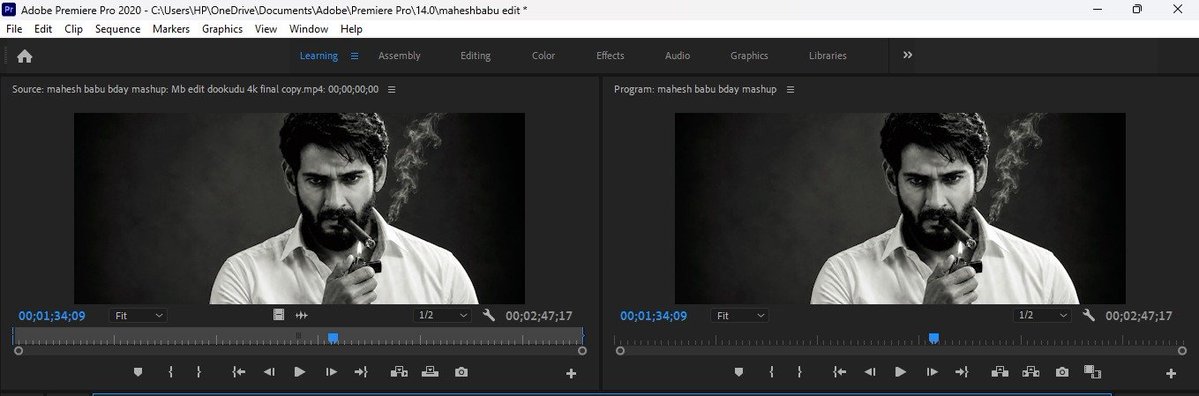Switch to Audio workspace
This screenshot has height=396, width=1199.
point(677,56)
